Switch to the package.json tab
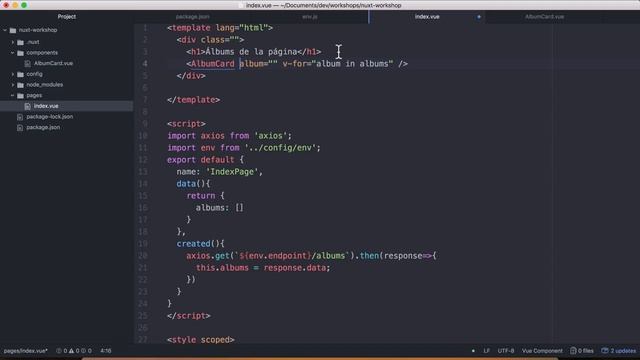640x360 pixels. coord(193,17)
